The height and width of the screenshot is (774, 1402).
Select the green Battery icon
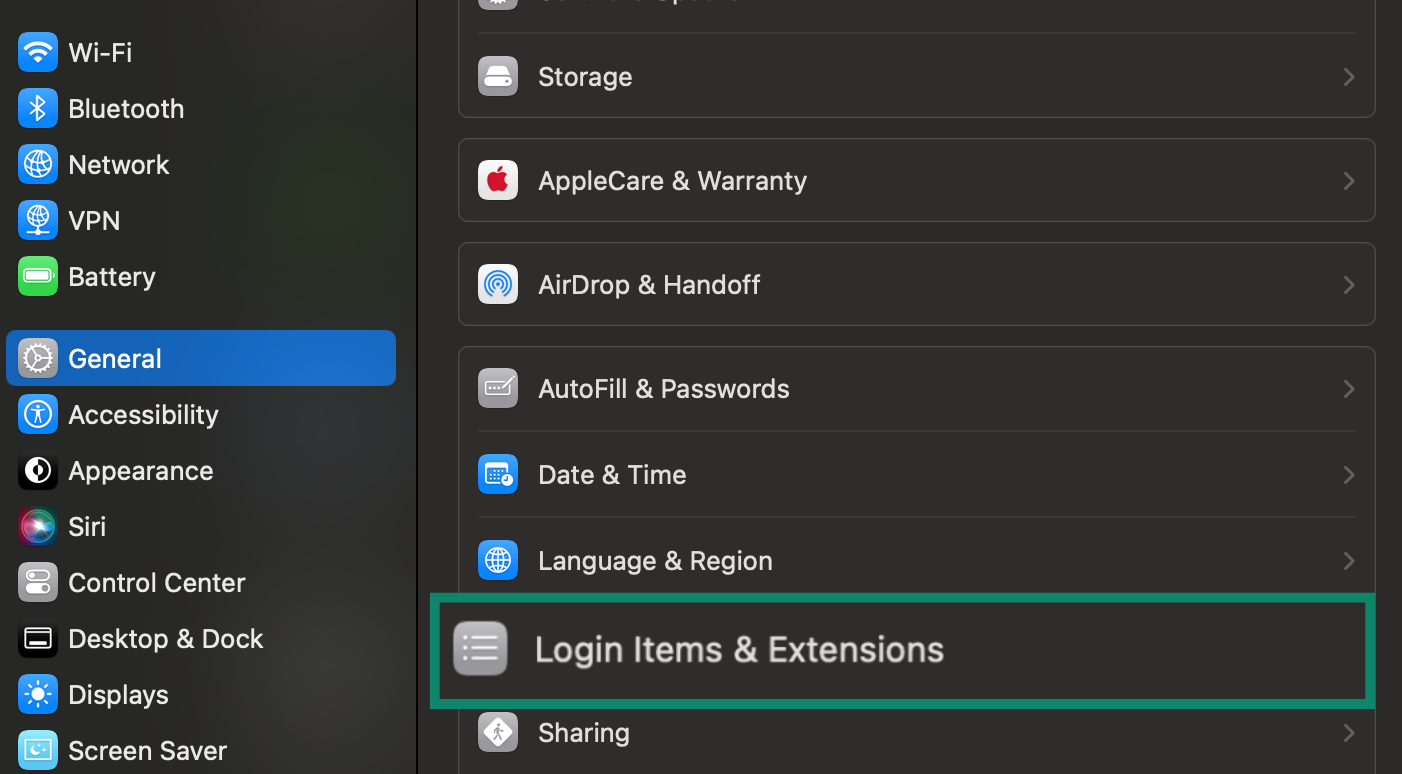(37, 276)
